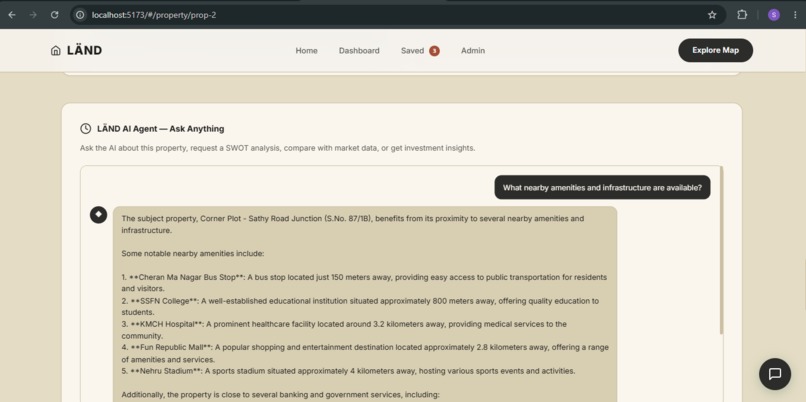Open the Dashboard nav link
The height and width of the screenshot is (402, 806).
(x=359, y=50)
